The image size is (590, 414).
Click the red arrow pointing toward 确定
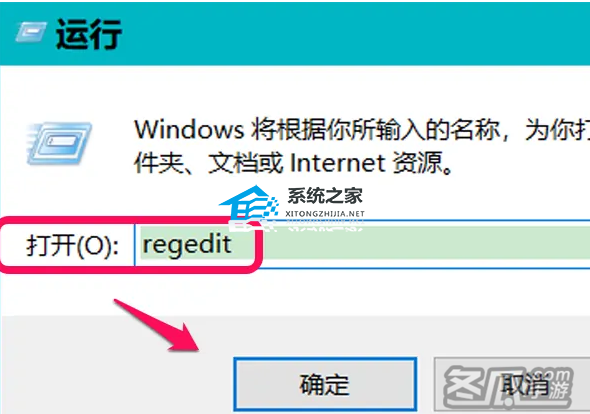pos(157,326)
